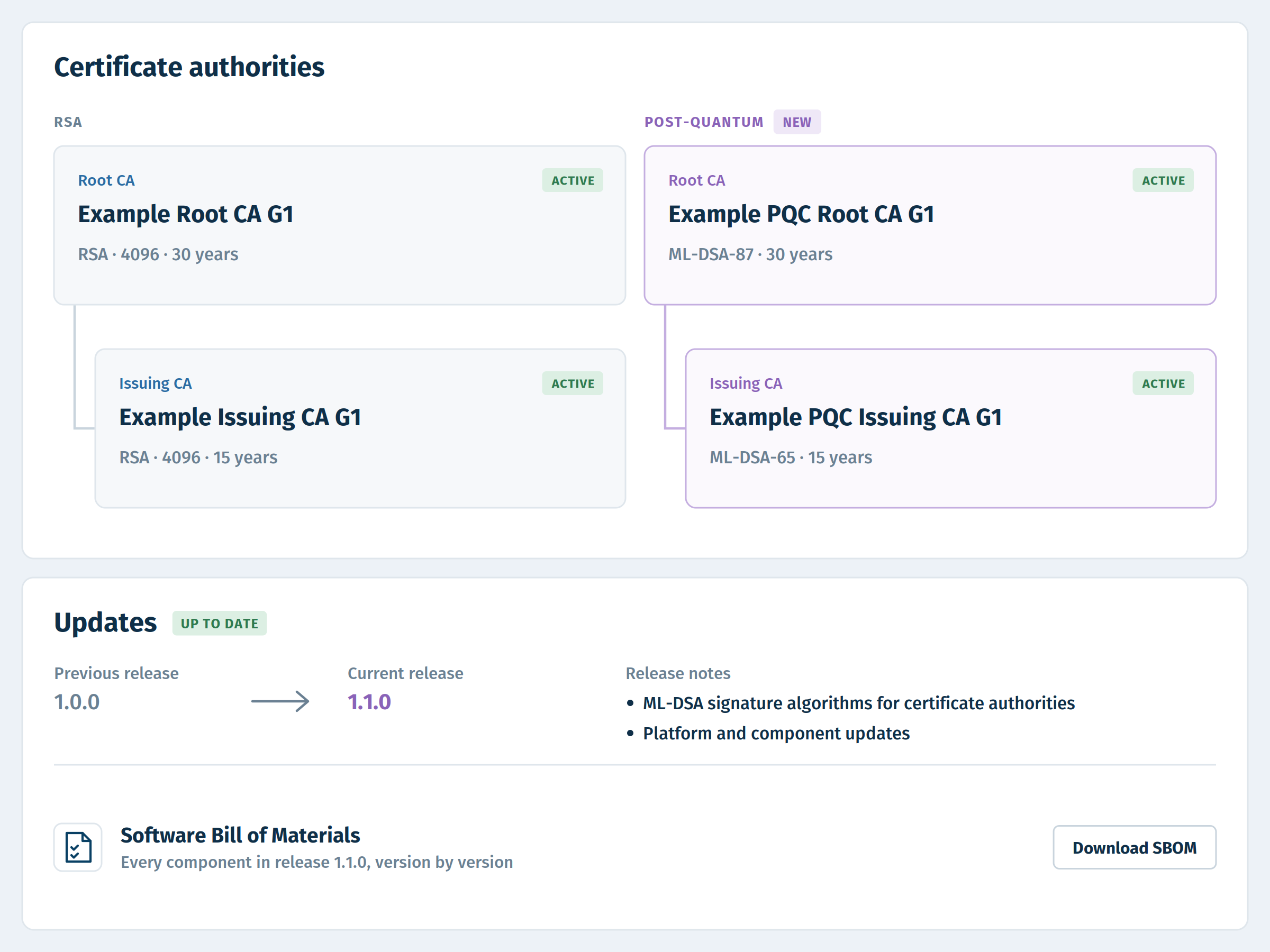Click ACTIVE badge on Example Root CA G1
Image resolution: width=1270 pixels, height=952 pixels.
pyautogui.click(x=573, y=180)
